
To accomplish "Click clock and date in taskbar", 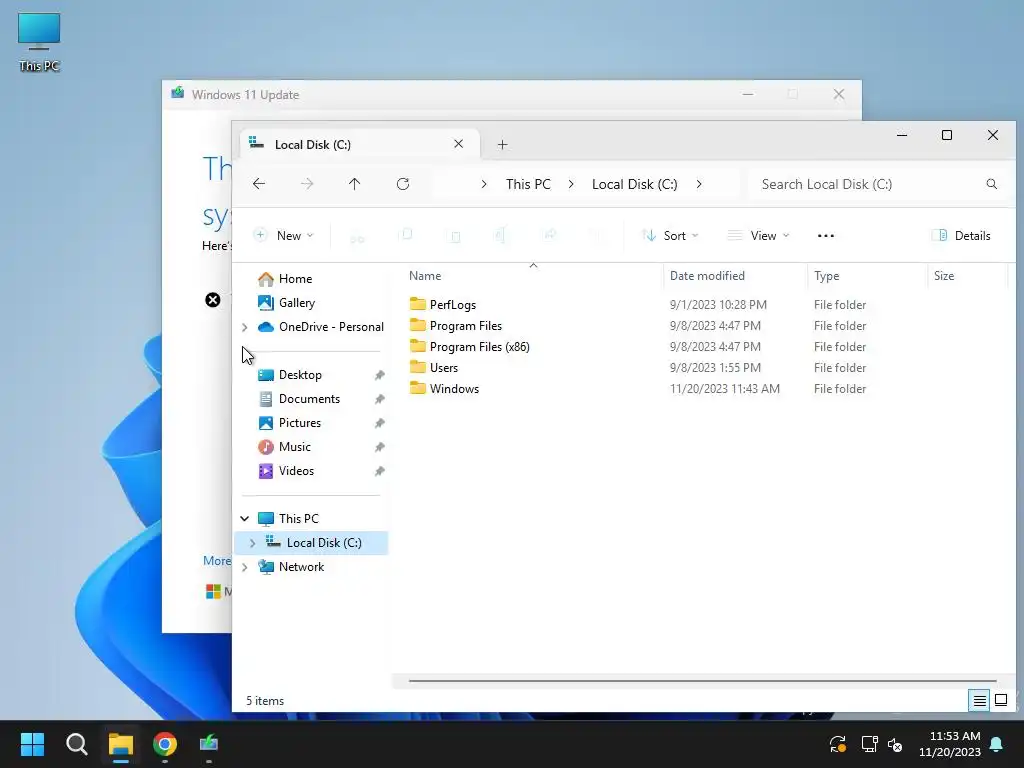I will click(950, 744).
